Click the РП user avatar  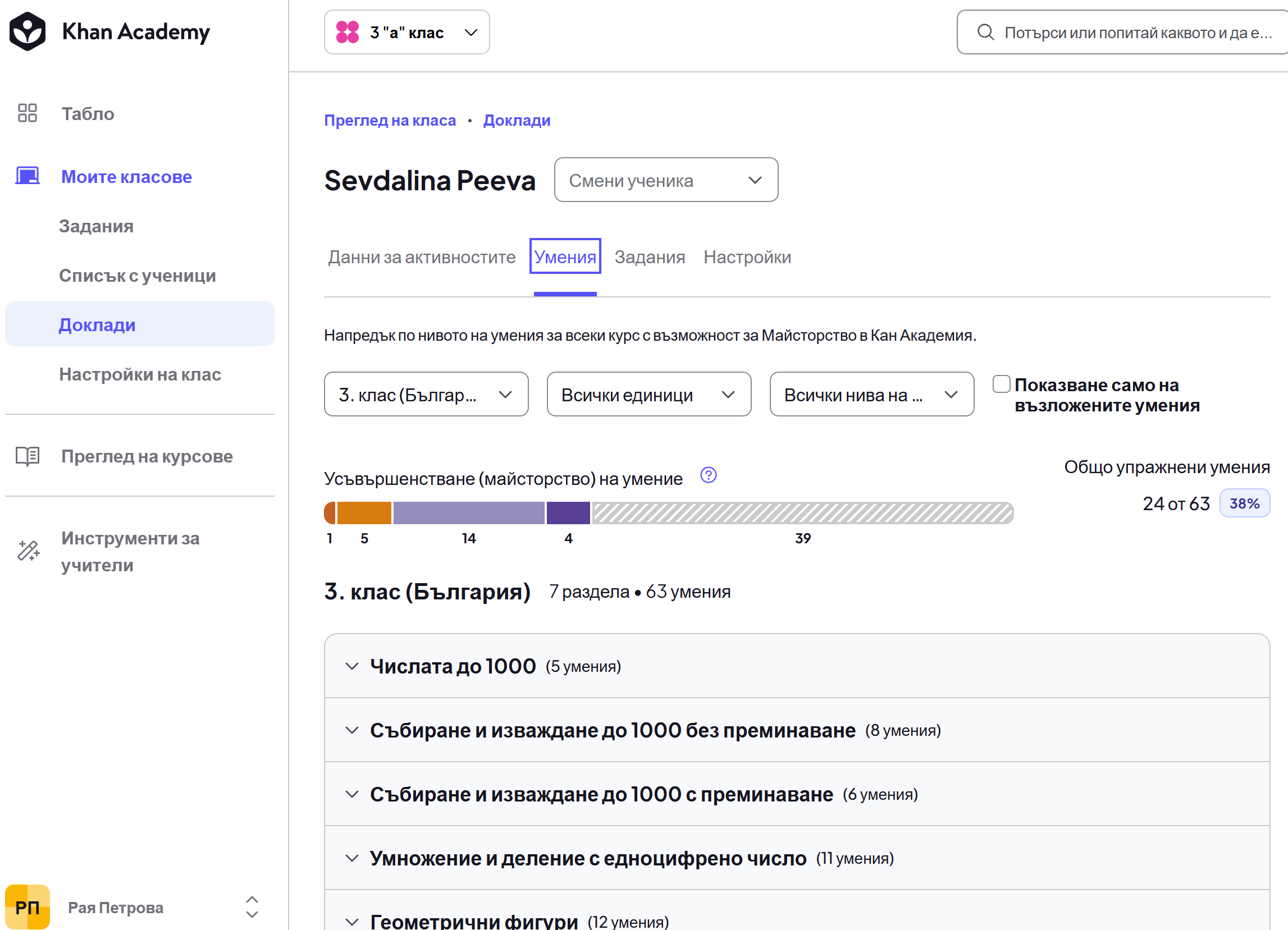pos(28,907)
